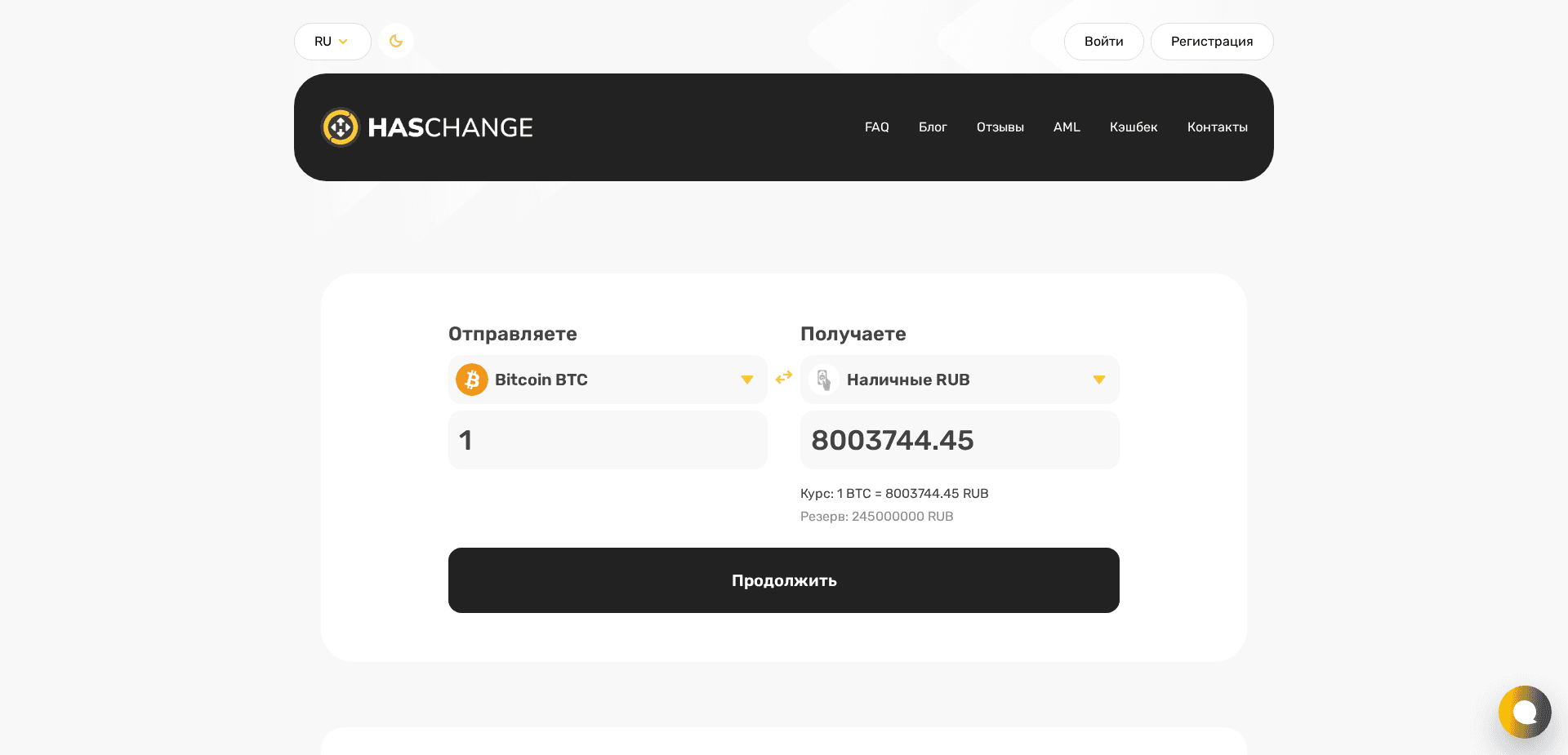
Task: Click the Войти button
Action: tap(1103, 41)
